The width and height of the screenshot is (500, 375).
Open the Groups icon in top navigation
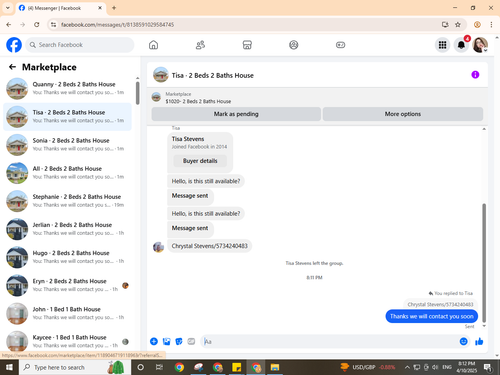click(294, 45)
